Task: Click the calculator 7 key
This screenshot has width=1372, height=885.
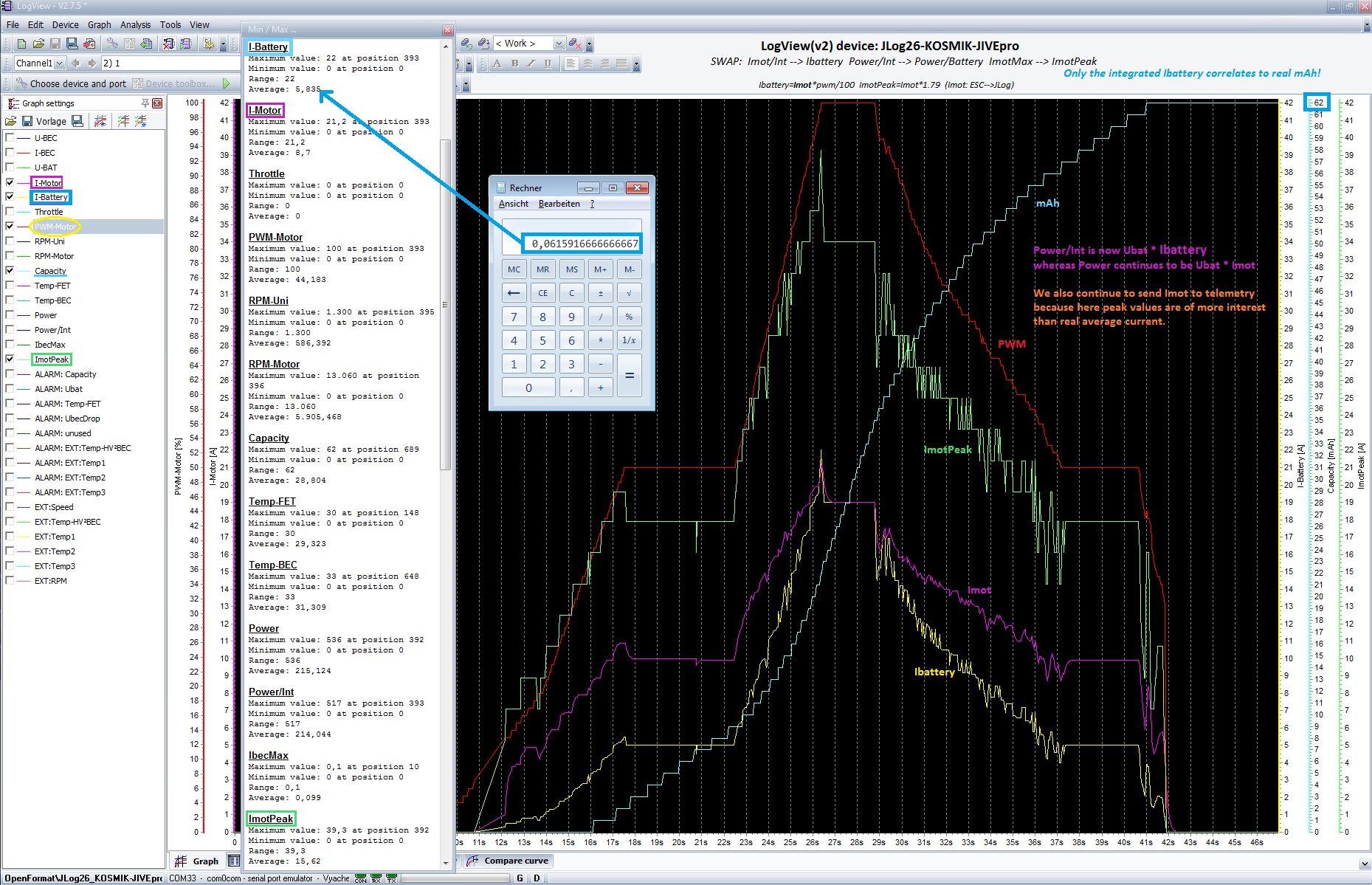Action: pyautogui.click(x=514, y=317)
